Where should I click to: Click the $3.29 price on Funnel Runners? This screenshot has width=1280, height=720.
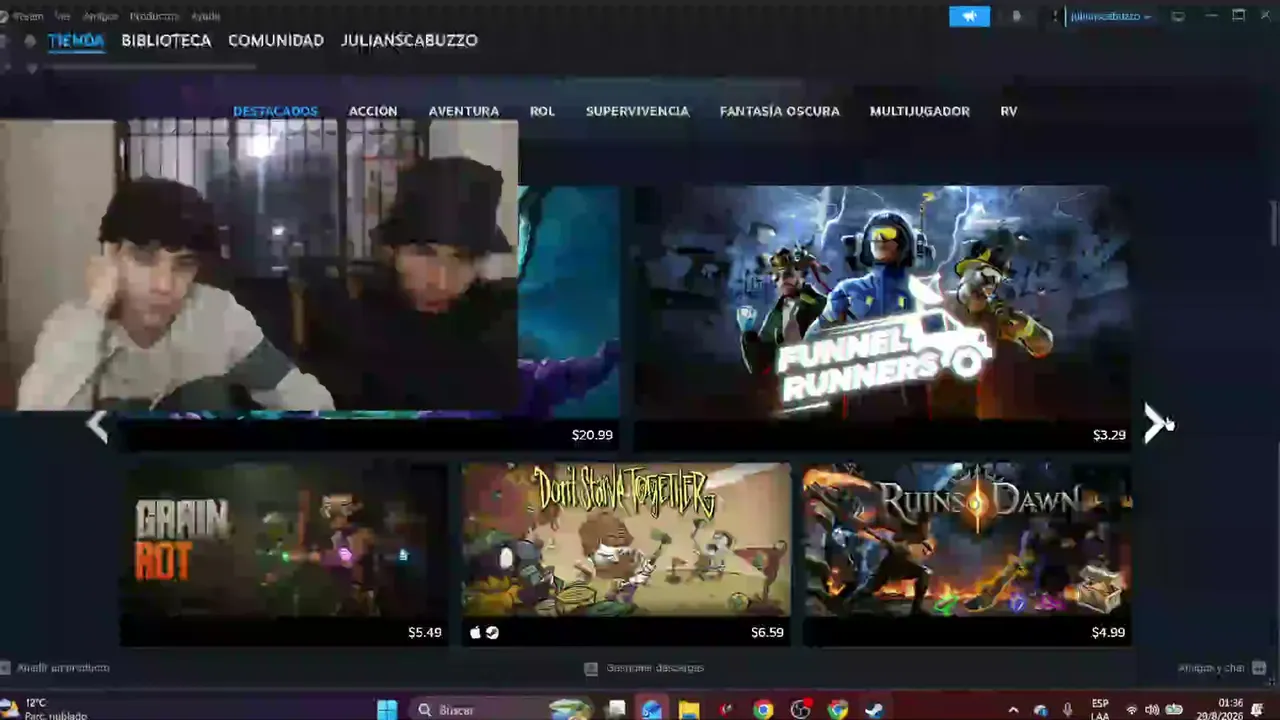1109,435
